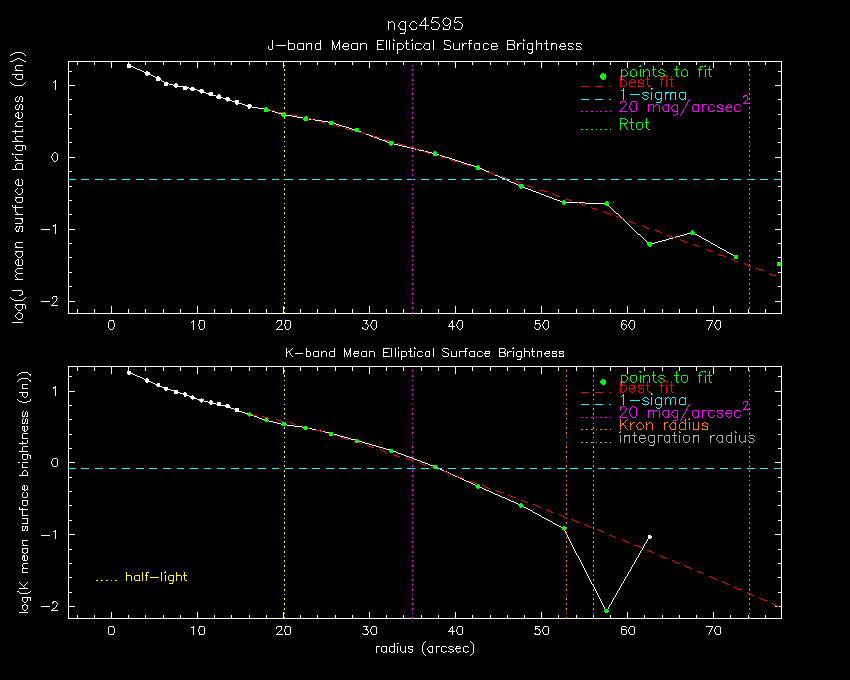Click the lowest K-band data point near radius 57
The image size is (850, 680).
click(x=606, y=611)
